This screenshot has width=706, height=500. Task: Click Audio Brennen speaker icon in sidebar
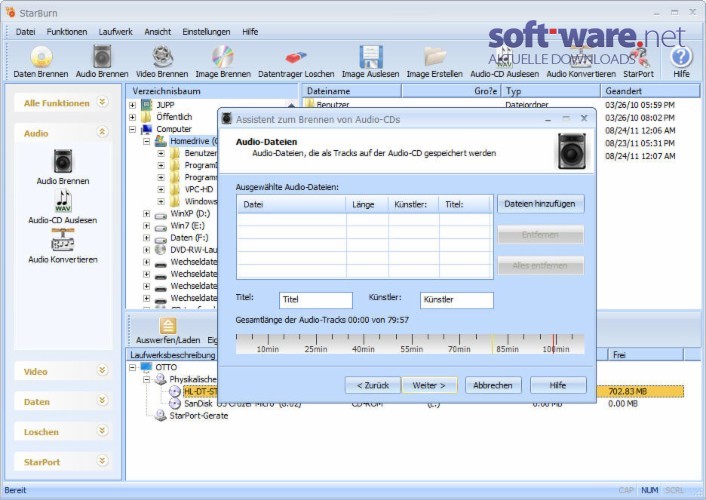63,161
